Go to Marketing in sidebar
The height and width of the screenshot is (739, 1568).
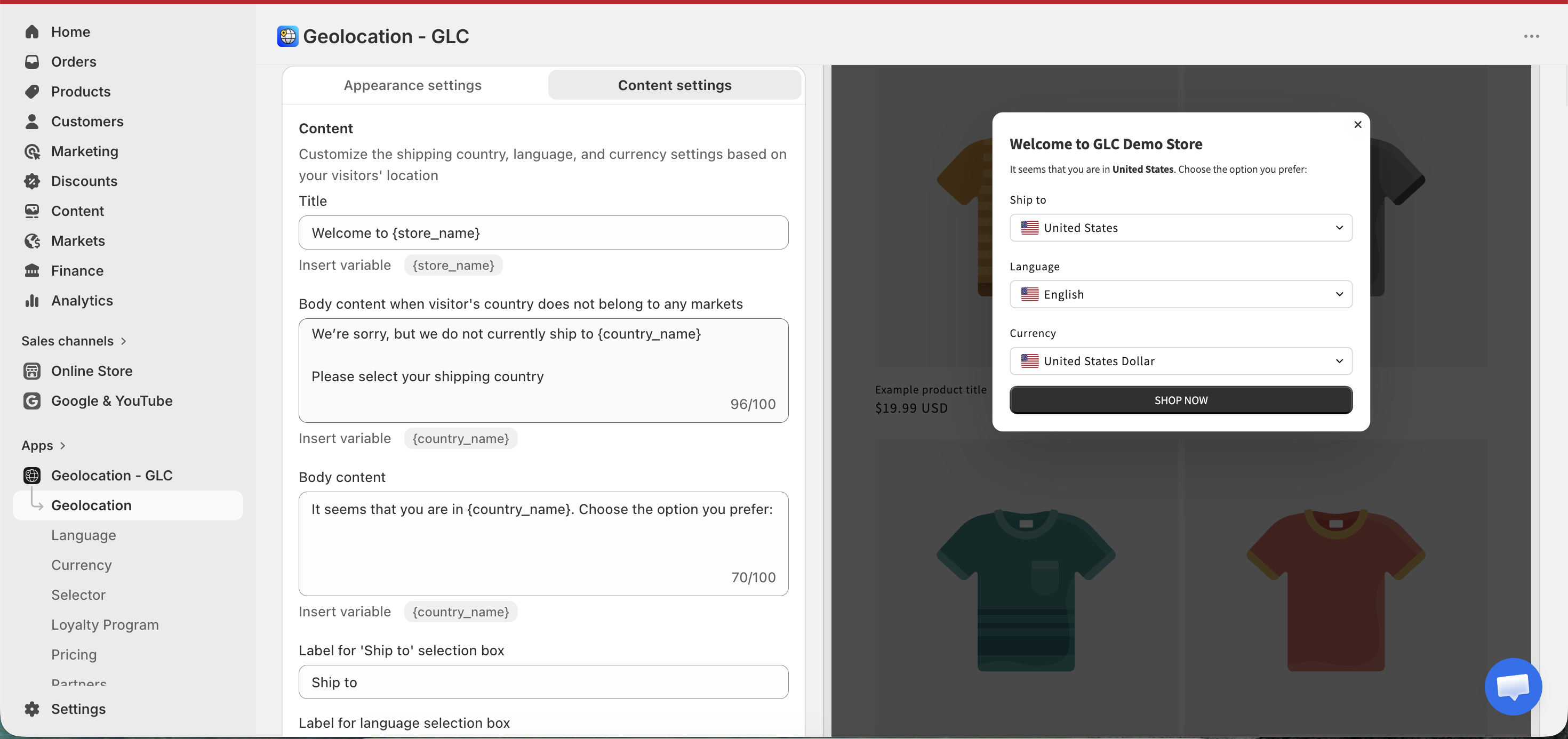click(85, 151)
